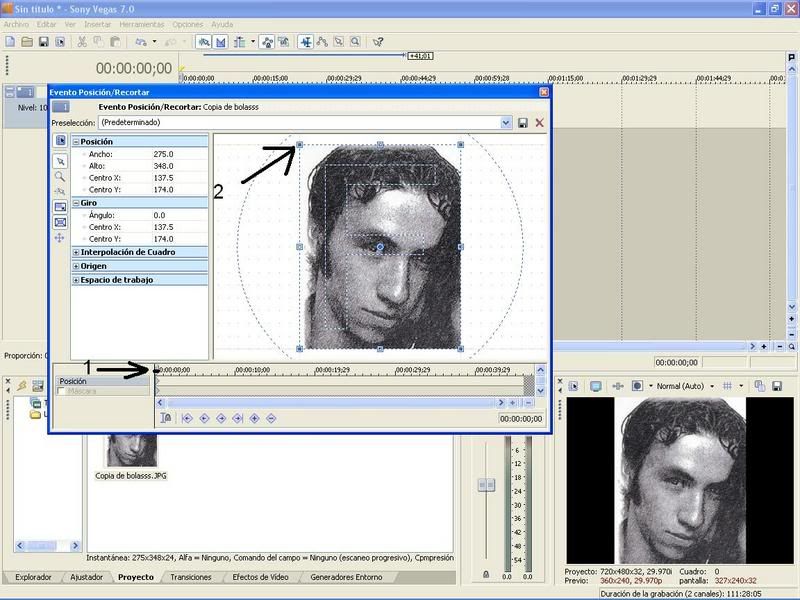
Task: Select the Posición keyframe track row
Action: (103, 381)
